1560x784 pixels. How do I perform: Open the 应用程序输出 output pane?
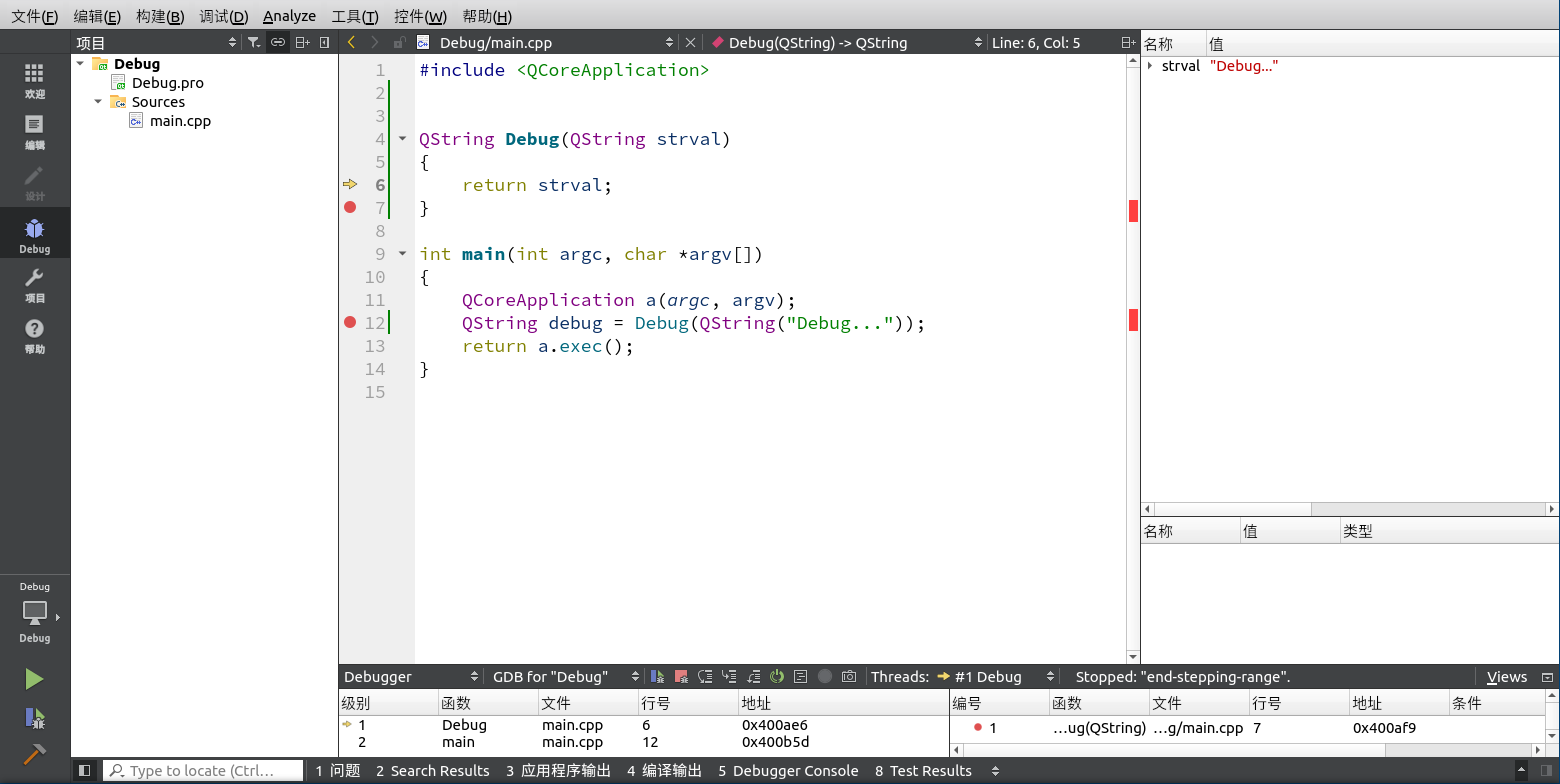[560, 771]
